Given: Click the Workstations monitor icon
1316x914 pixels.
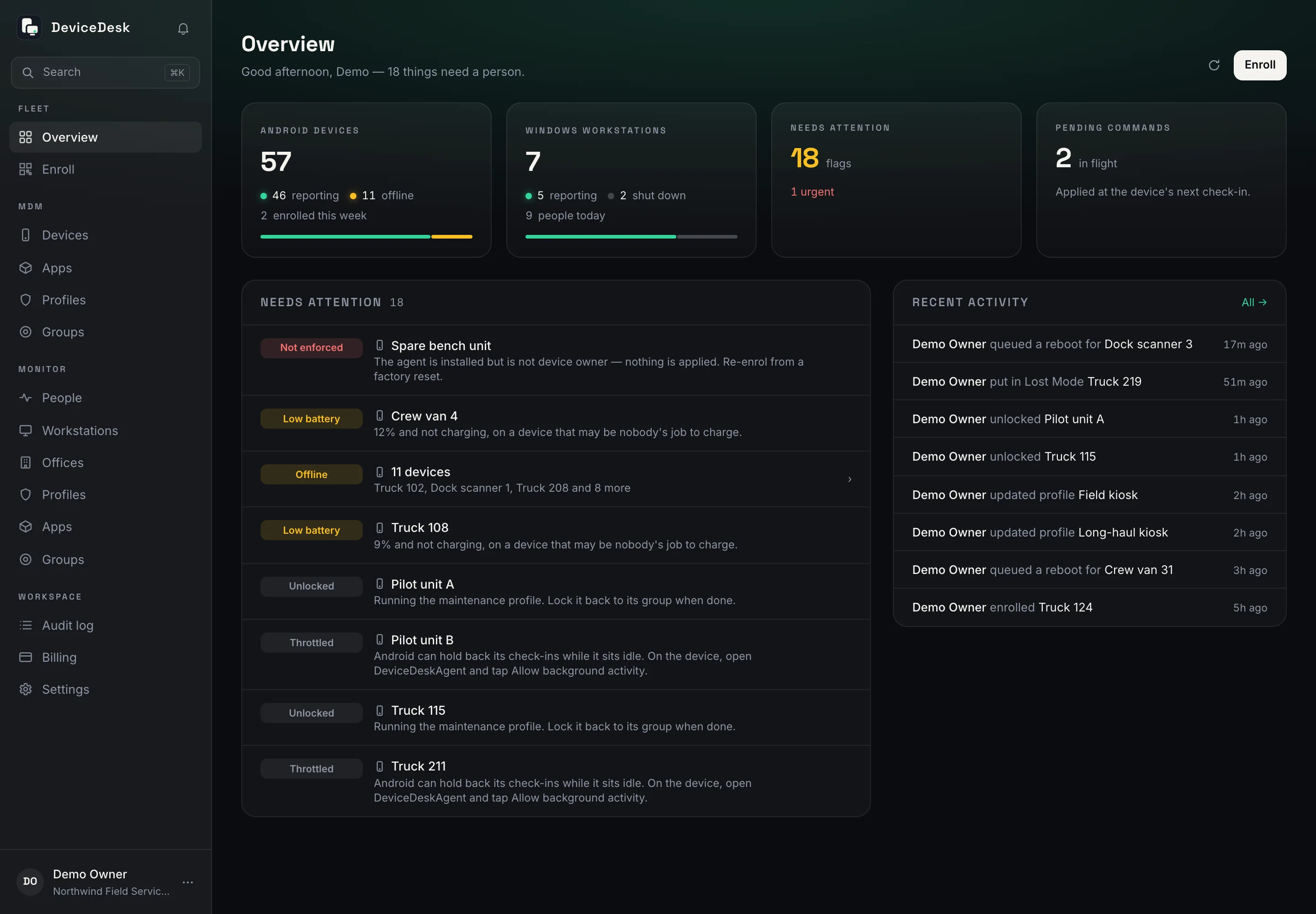Looking at the screenshot, I should coord(25,430).
